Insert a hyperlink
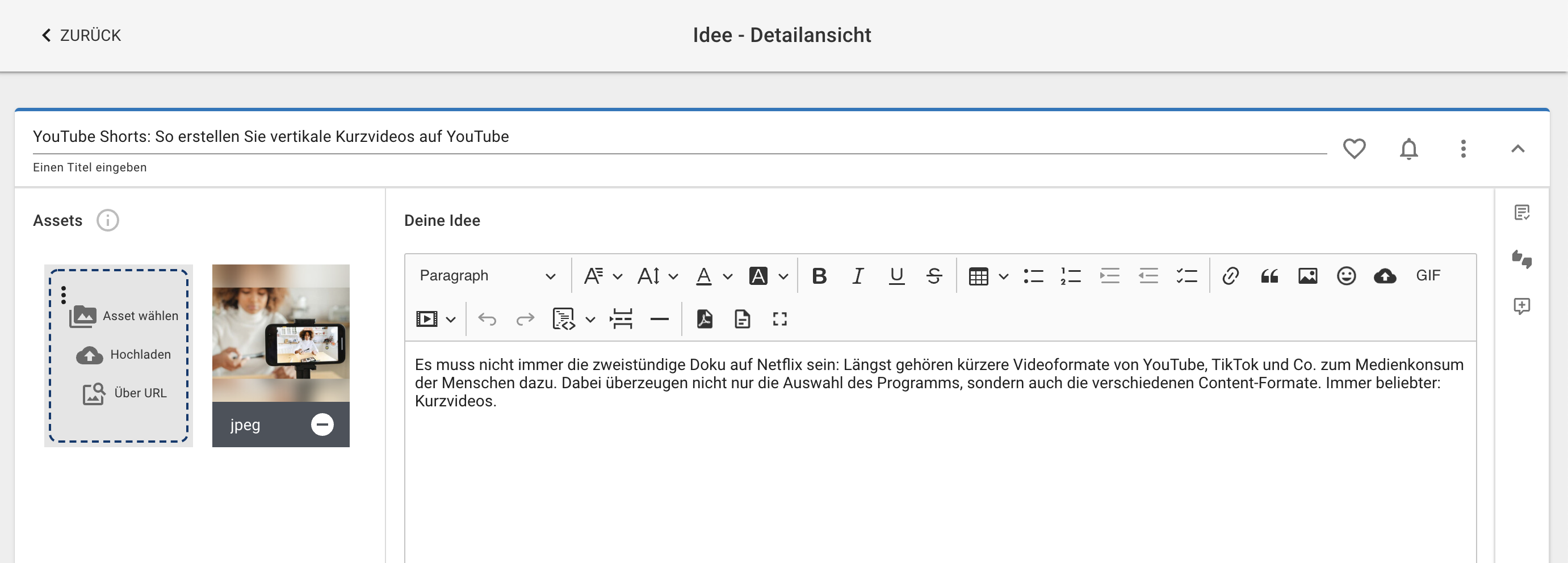 coord(1230,276)
